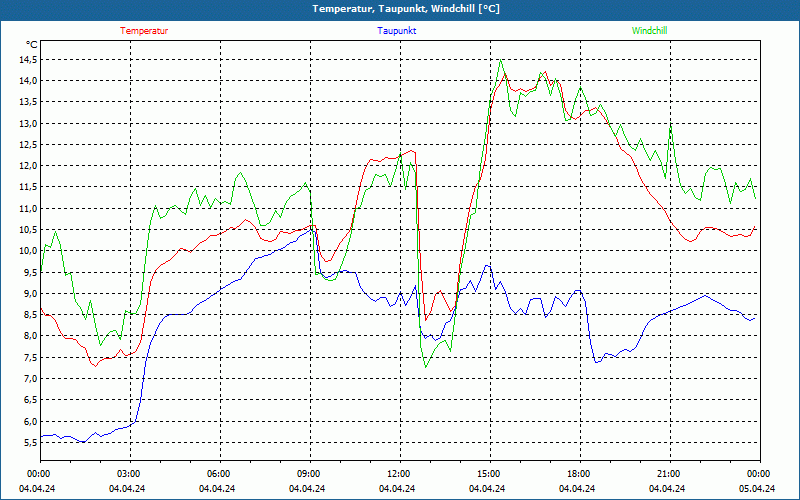800x500 pixels.
Task: Click the 9,0 y-axis value
Action: tap(31, 293)
